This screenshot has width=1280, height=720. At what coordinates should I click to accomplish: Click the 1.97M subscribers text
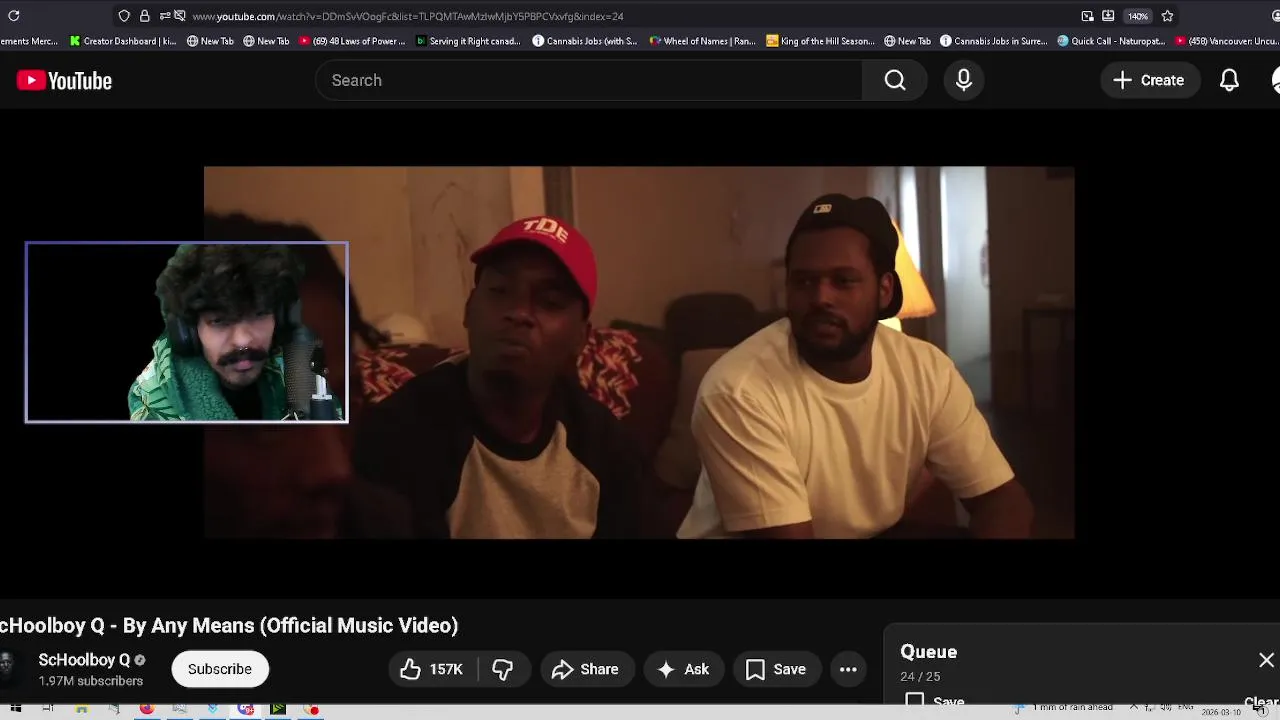point(90,681)
